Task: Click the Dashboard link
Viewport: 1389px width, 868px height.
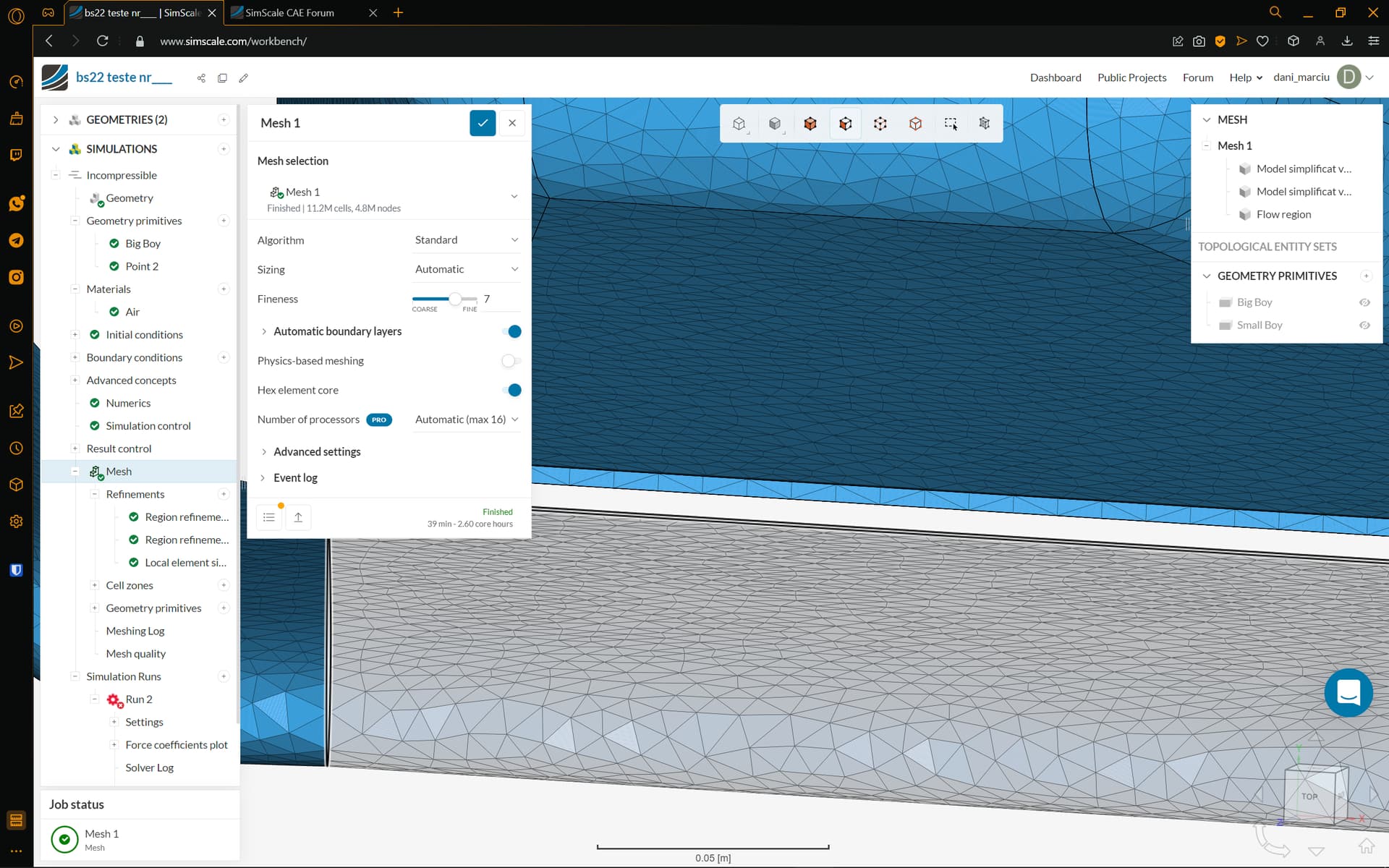Action: tap(1055, 77)
